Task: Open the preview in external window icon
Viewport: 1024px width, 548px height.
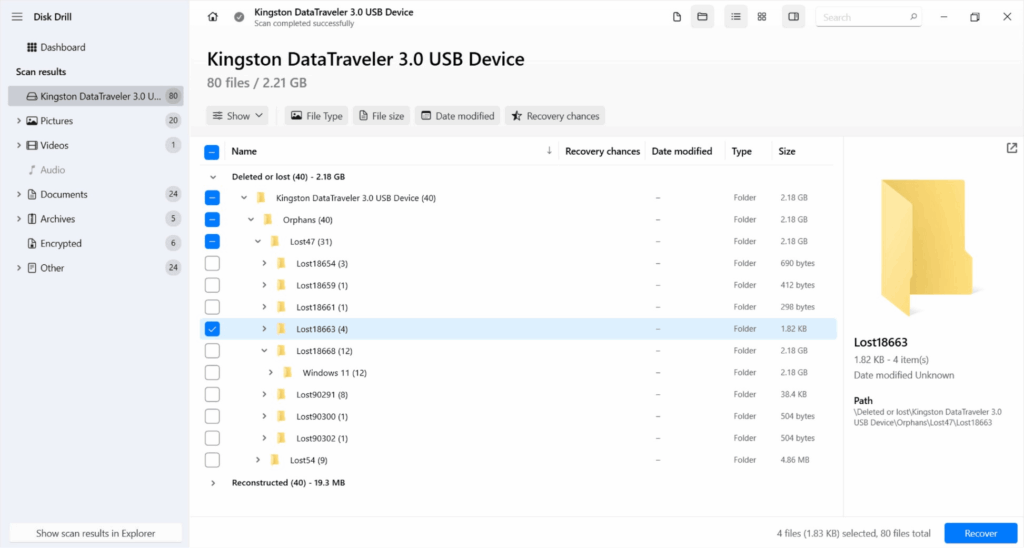Action: pos(1012,148)
